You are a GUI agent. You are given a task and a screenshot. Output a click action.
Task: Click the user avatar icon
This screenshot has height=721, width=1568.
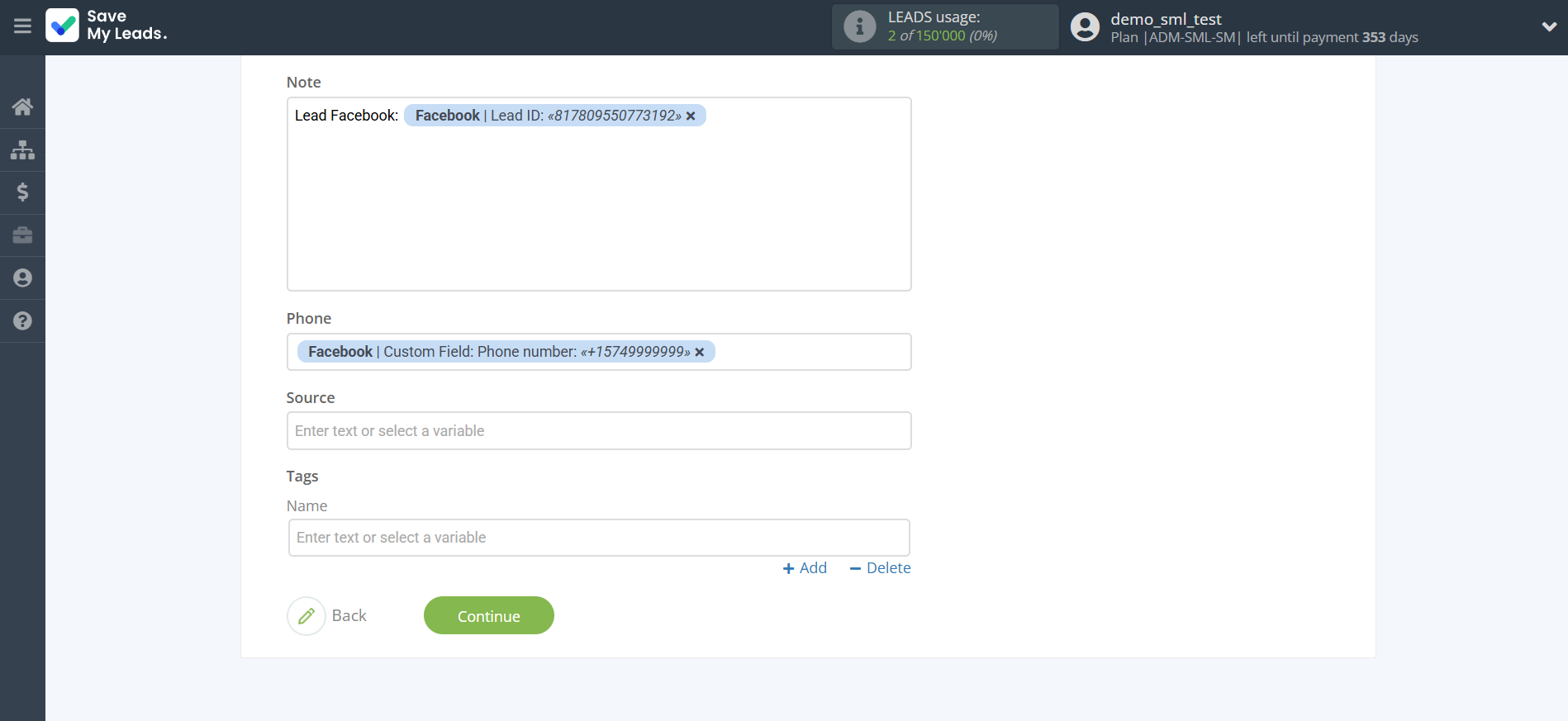click(x=1085, y=26)
